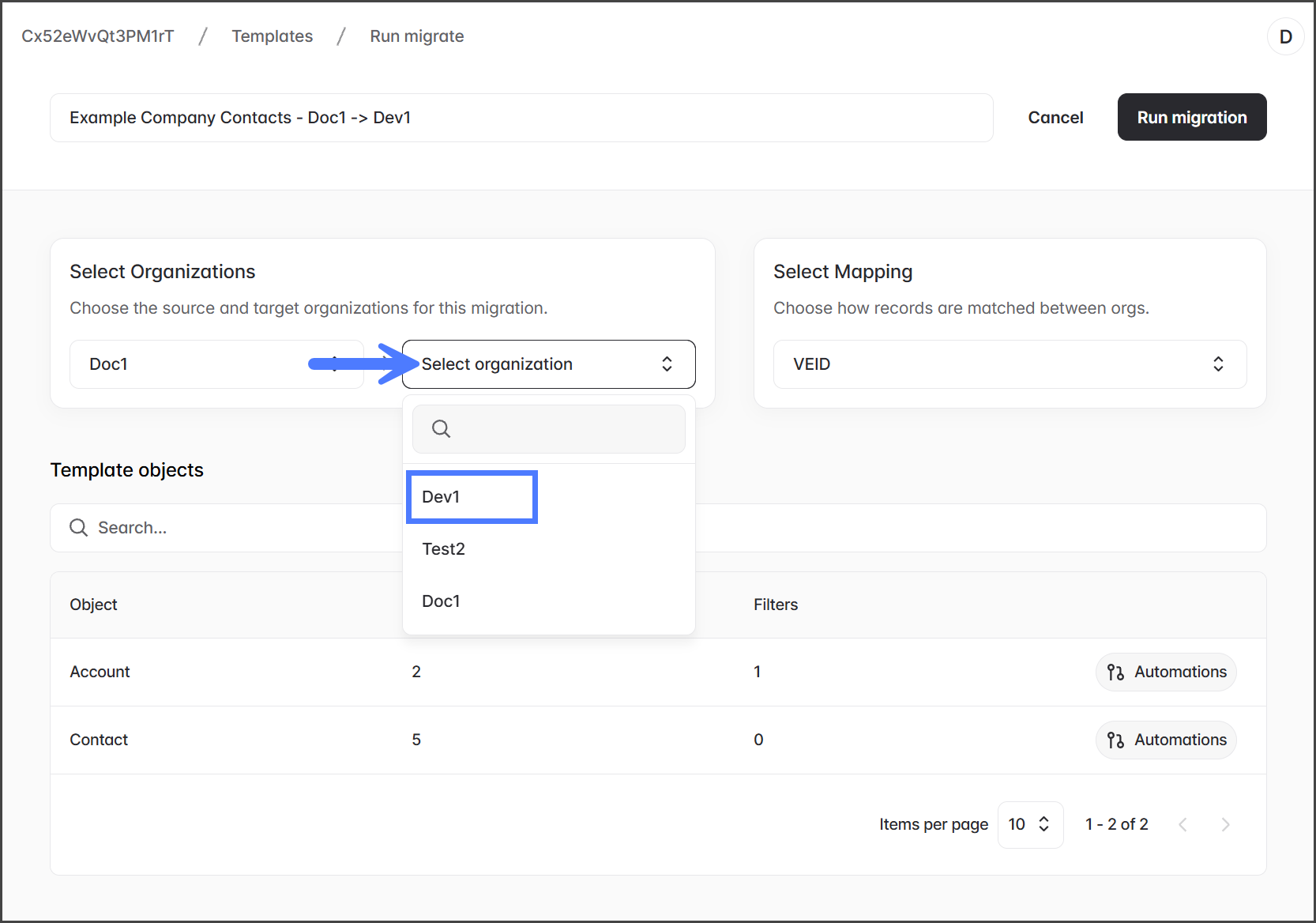This screenshot has height=923, width=1316.
Task: Click chevron arrows on VEID mapping selector
Action: (x=1218, y=364)
